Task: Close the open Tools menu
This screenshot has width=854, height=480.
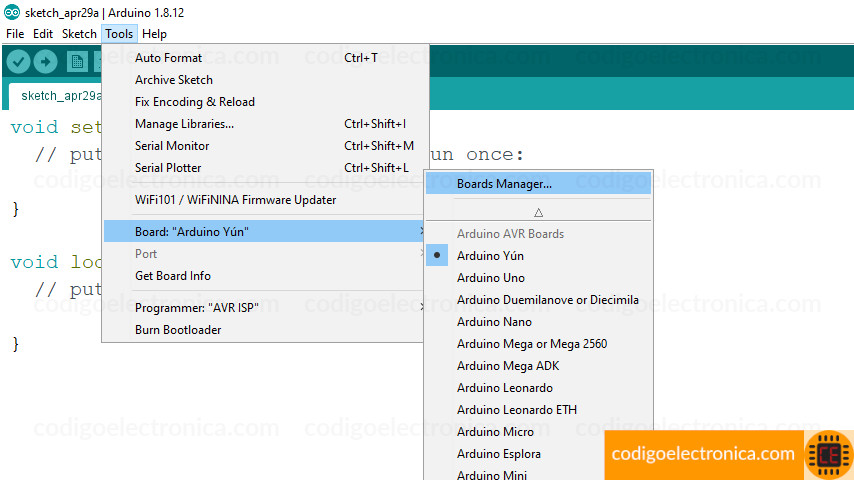Action: (119, 34)
